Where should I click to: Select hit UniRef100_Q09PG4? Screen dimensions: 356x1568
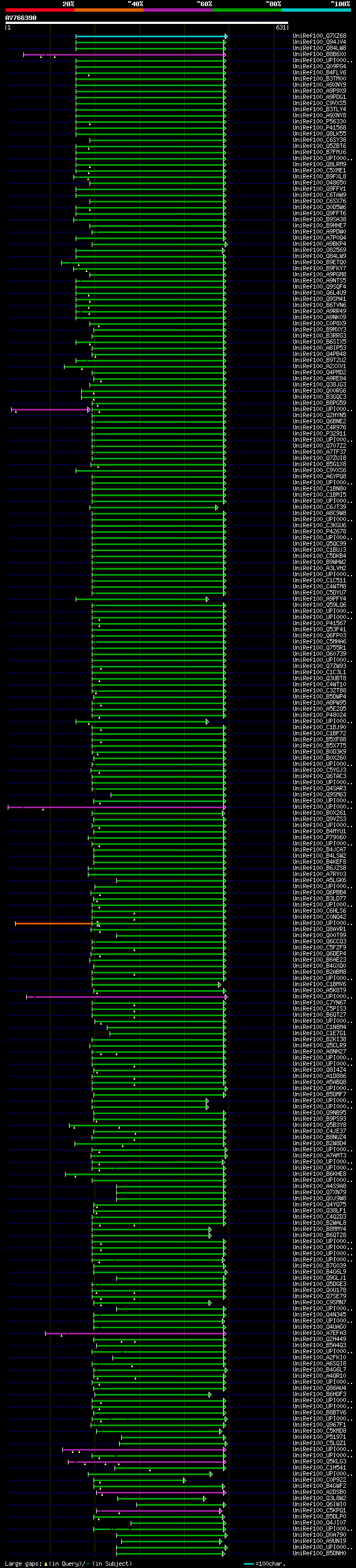pyautogui.click(x=319, y=67)
